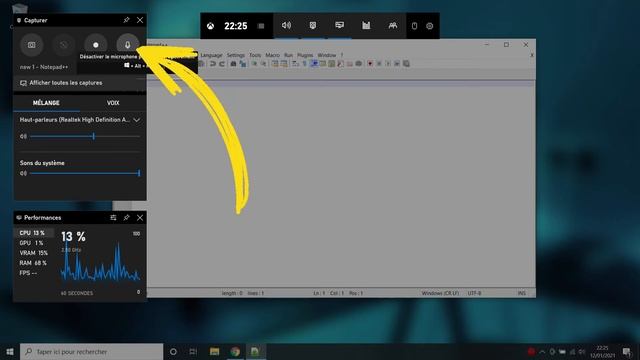Click UTF-8 encoding in the status bar

(474, 293)
